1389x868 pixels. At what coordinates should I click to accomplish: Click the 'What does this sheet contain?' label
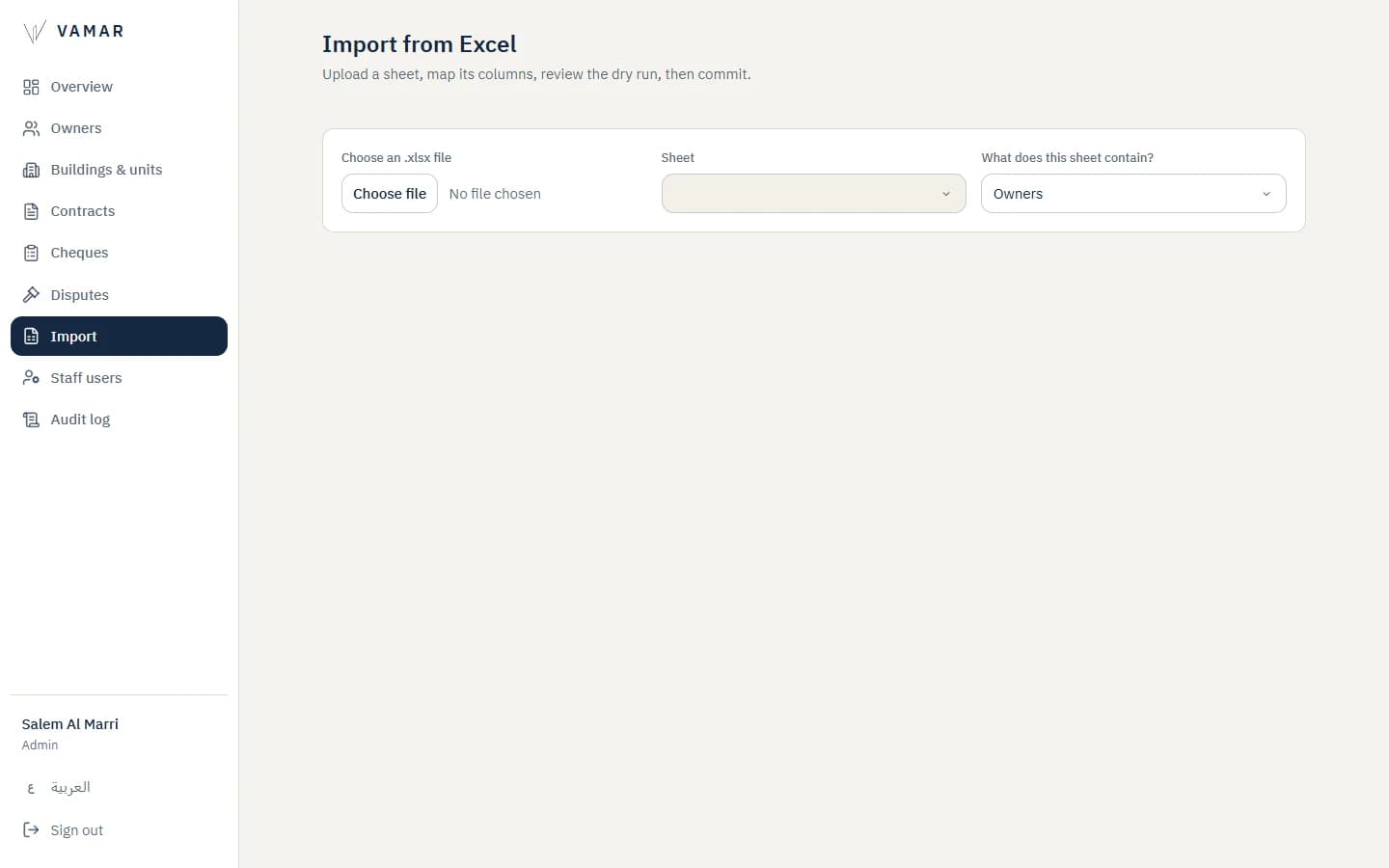click(x=1068, y=158)
